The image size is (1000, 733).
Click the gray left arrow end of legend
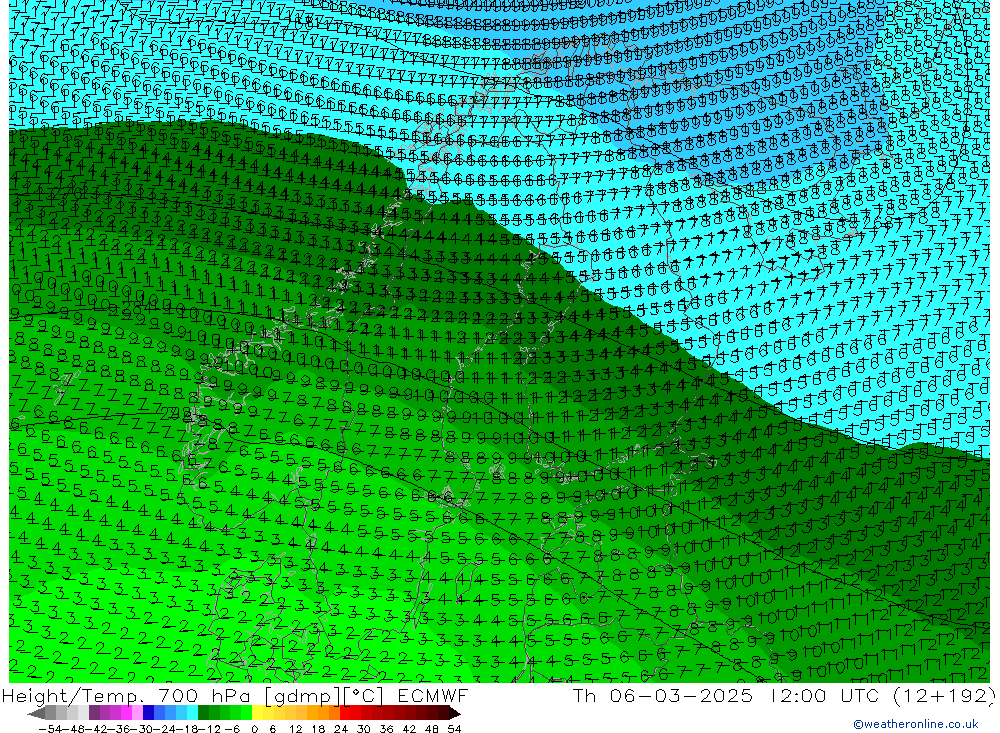(36, 713)
